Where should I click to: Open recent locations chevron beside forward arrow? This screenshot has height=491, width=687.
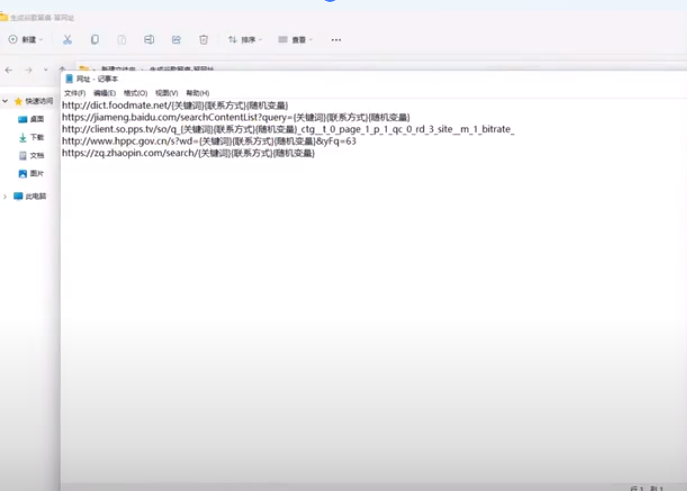coord(46,70)
